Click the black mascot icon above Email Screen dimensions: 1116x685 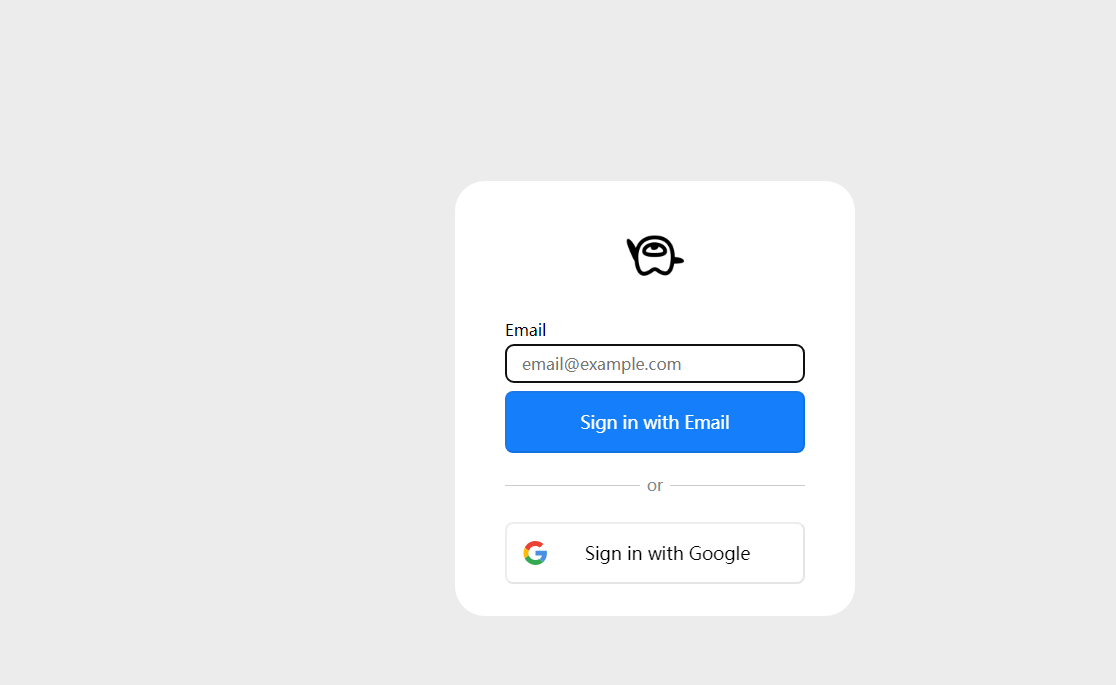pyautogui.click(x=655, y=256)
